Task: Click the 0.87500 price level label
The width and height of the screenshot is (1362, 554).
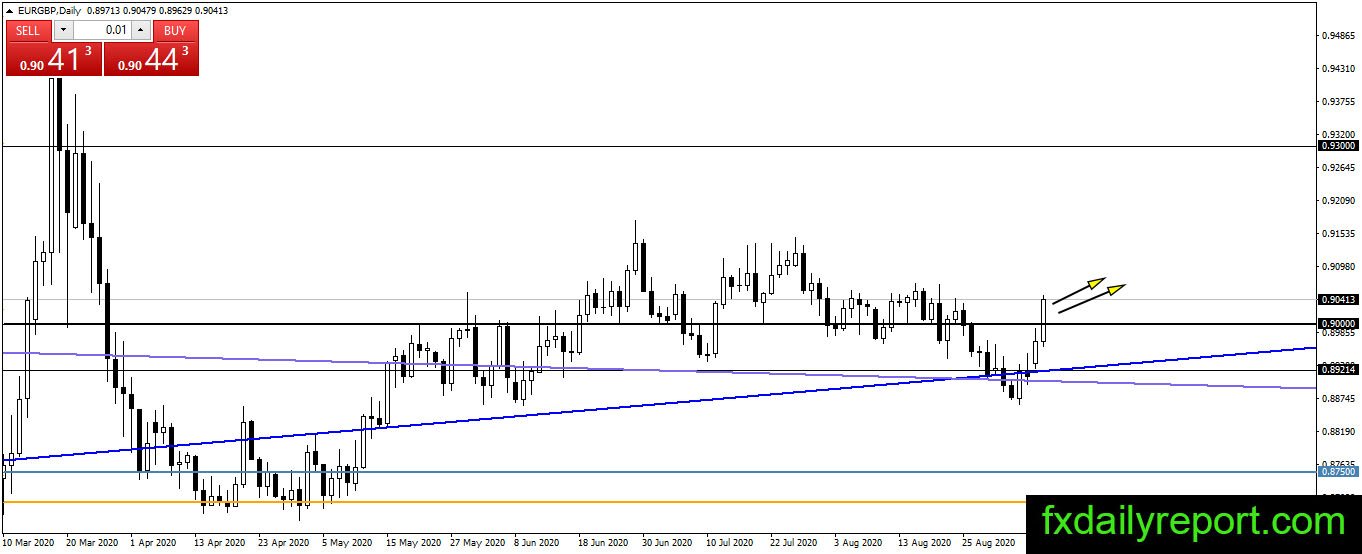Action: pyautogui.click(x=1338, y=471)
